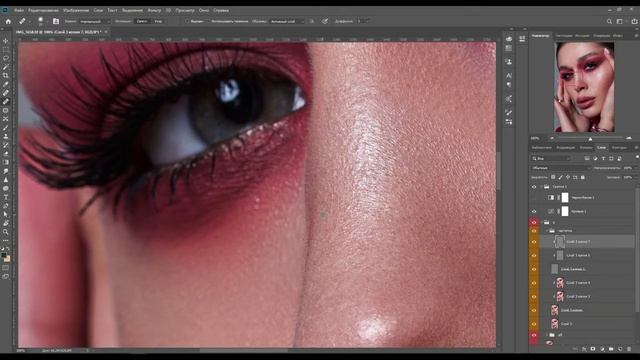Open the Edit Toolbar three-dots button

6,240
